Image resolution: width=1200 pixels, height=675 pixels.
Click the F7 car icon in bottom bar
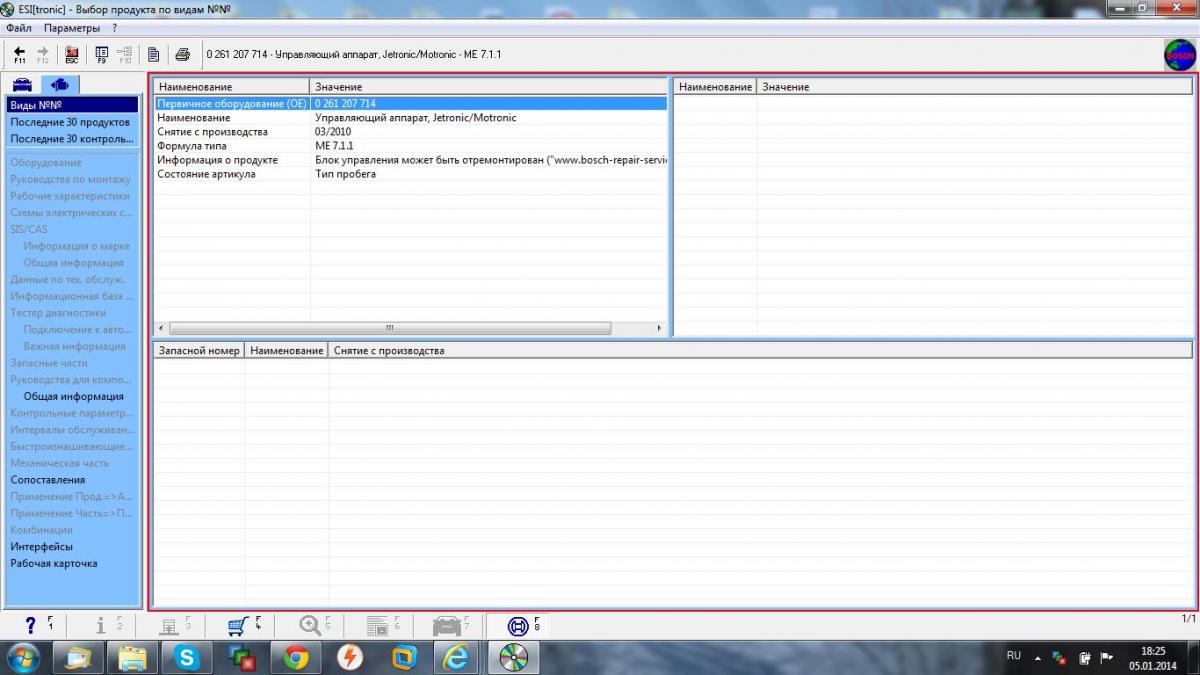pos(451,626)
